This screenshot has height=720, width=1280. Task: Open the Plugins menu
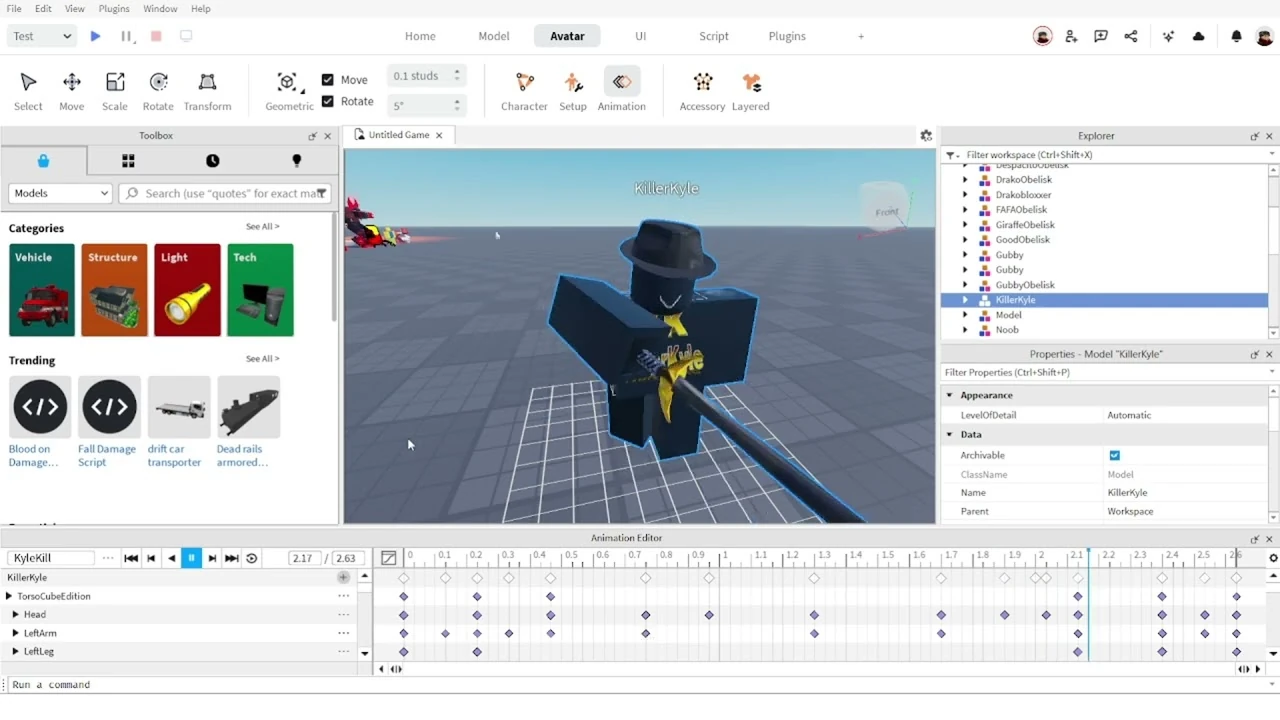114,9
